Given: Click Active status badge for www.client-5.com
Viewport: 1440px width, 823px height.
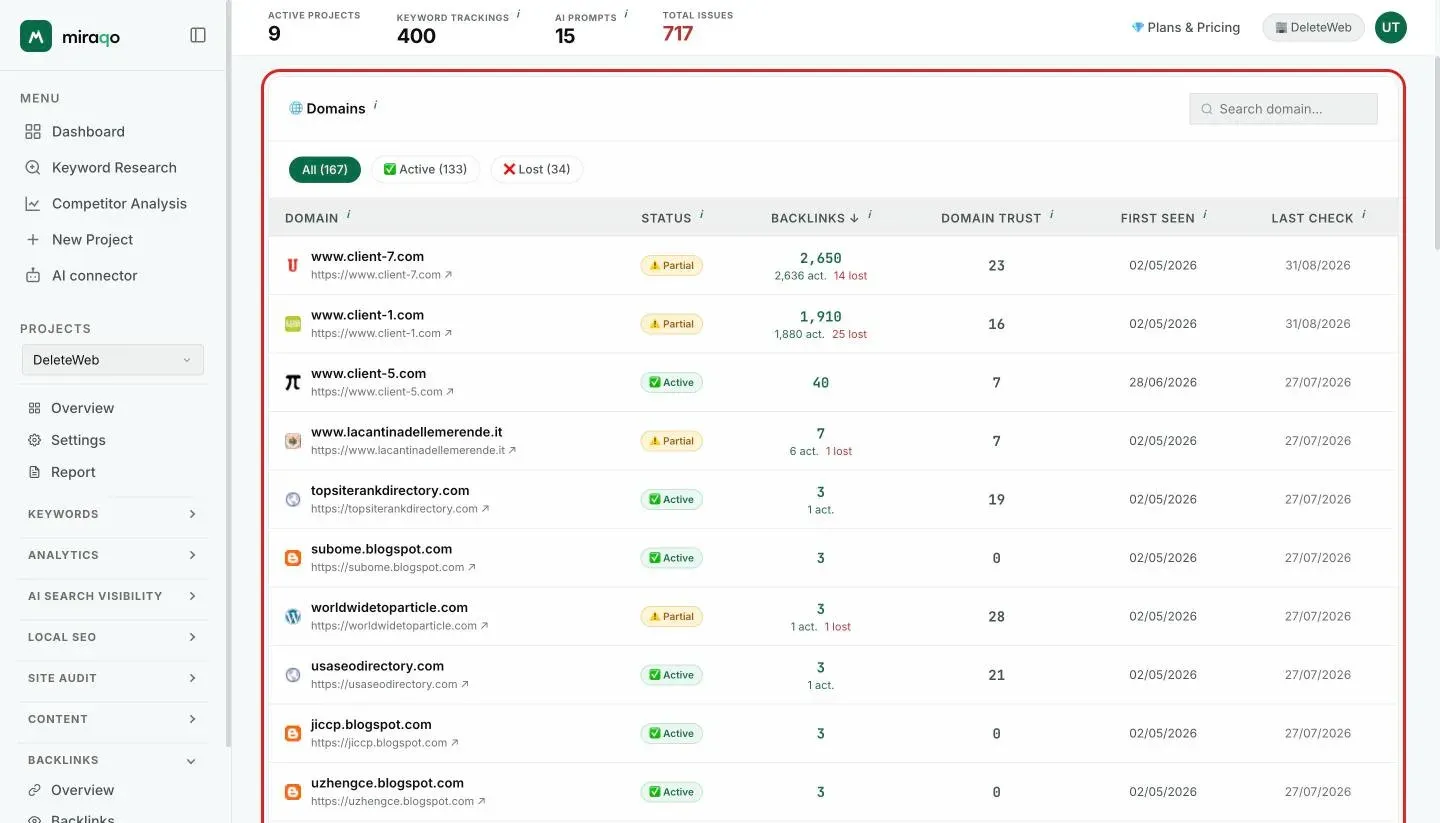Looking at the screenshot, I should pos(672,383).
